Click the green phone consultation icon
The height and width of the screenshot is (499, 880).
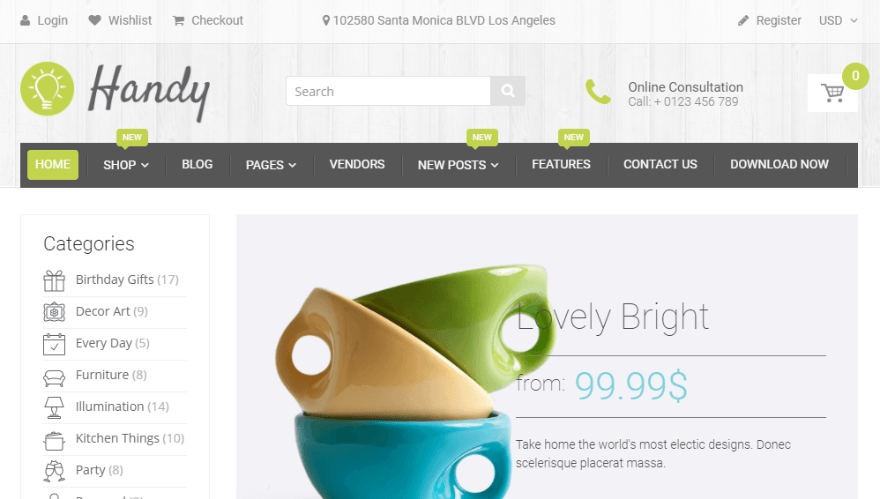pyautogui.click(x=598, y=92)
